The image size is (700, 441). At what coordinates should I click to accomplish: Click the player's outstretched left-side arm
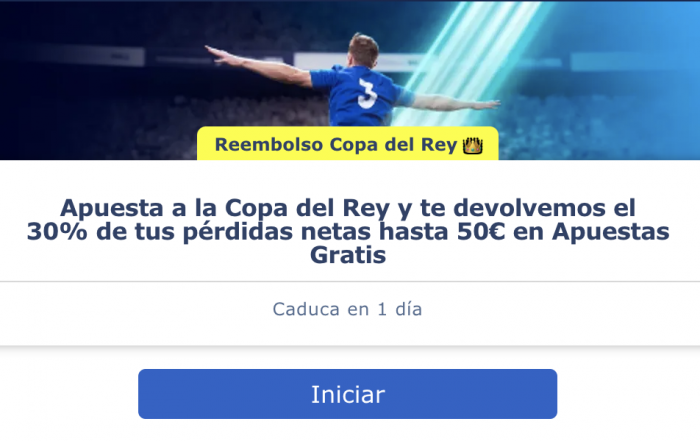pyautogui.click(x=259, y=66)
